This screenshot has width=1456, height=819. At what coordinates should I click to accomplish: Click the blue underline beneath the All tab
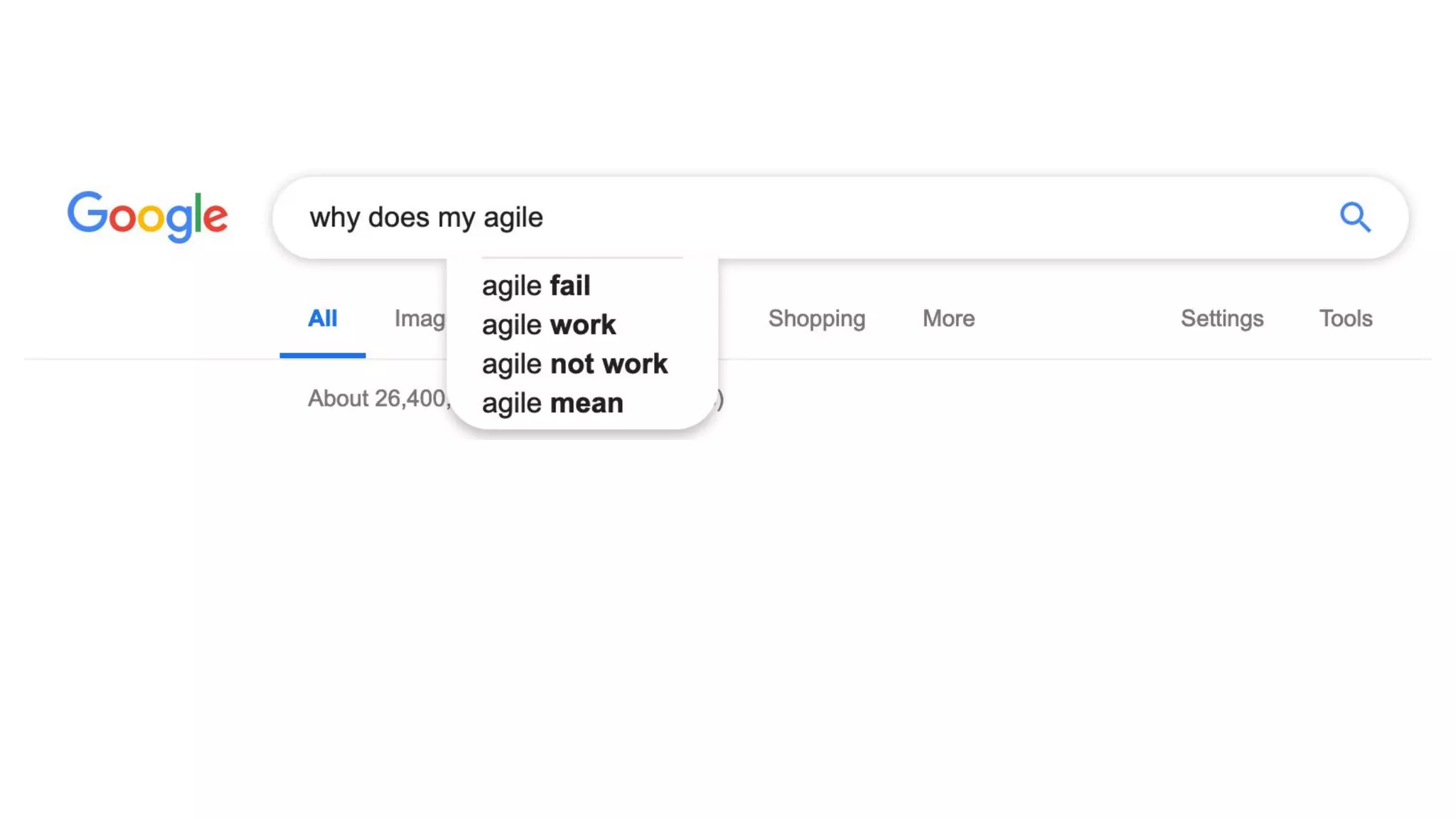coord(322,355)
